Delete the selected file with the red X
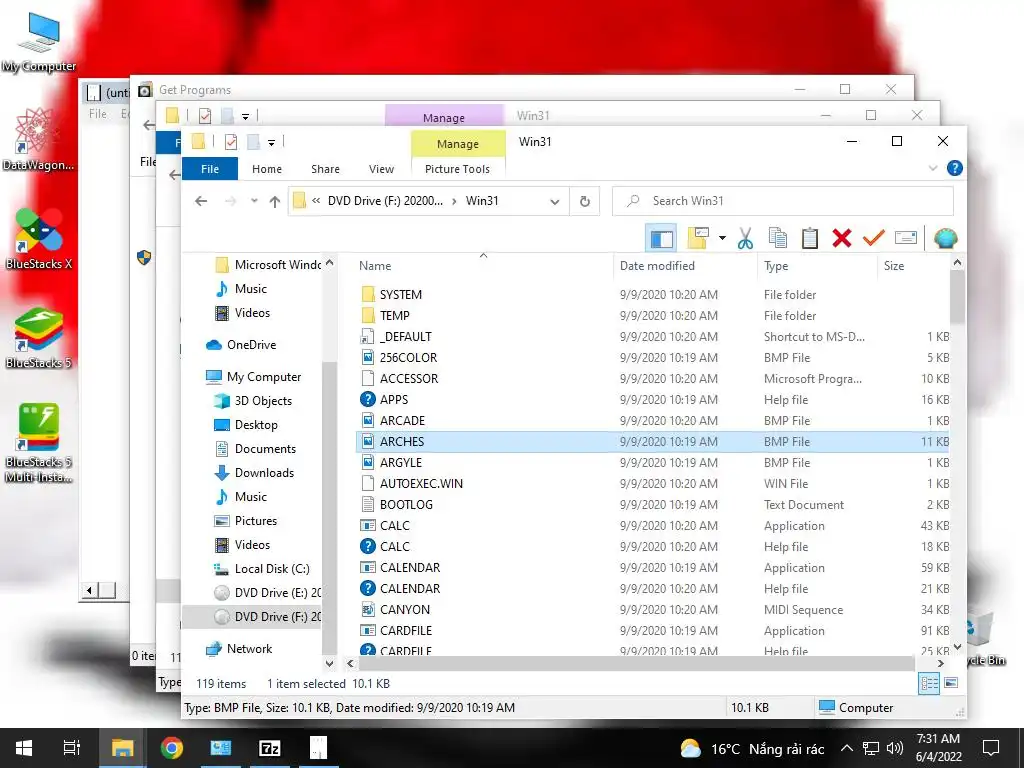 (x=842, y=238)
